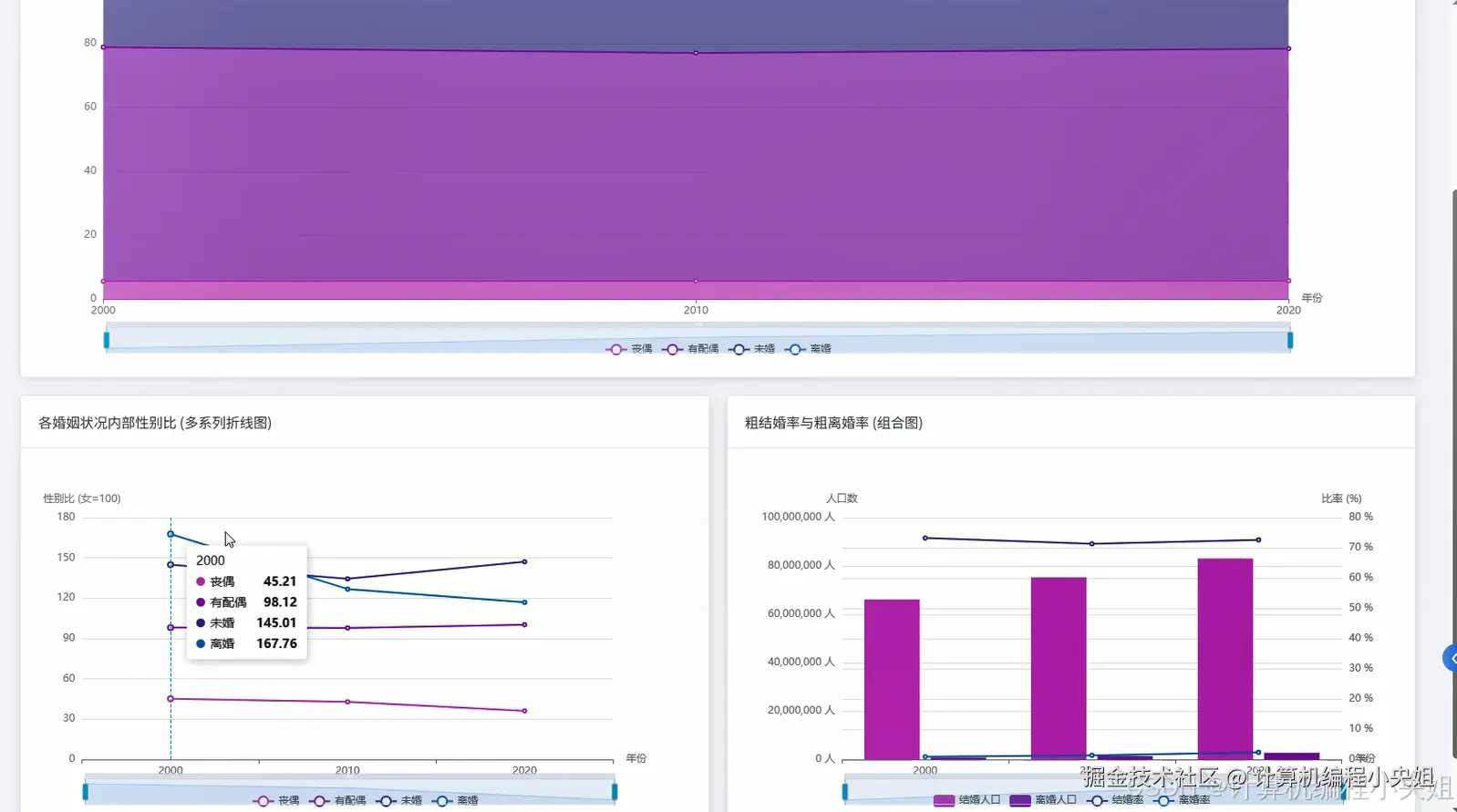Toggle 丧偶 legend in sex ratio line chart
This screenshot has height=812, width=1457.
pyautogui.click(x=276, y=800)
